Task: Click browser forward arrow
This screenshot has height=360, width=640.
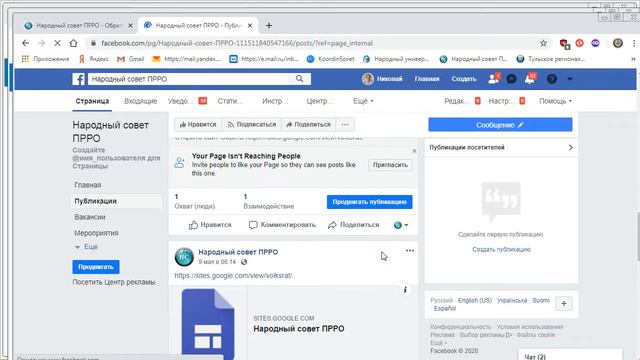Action: (42, 43)
